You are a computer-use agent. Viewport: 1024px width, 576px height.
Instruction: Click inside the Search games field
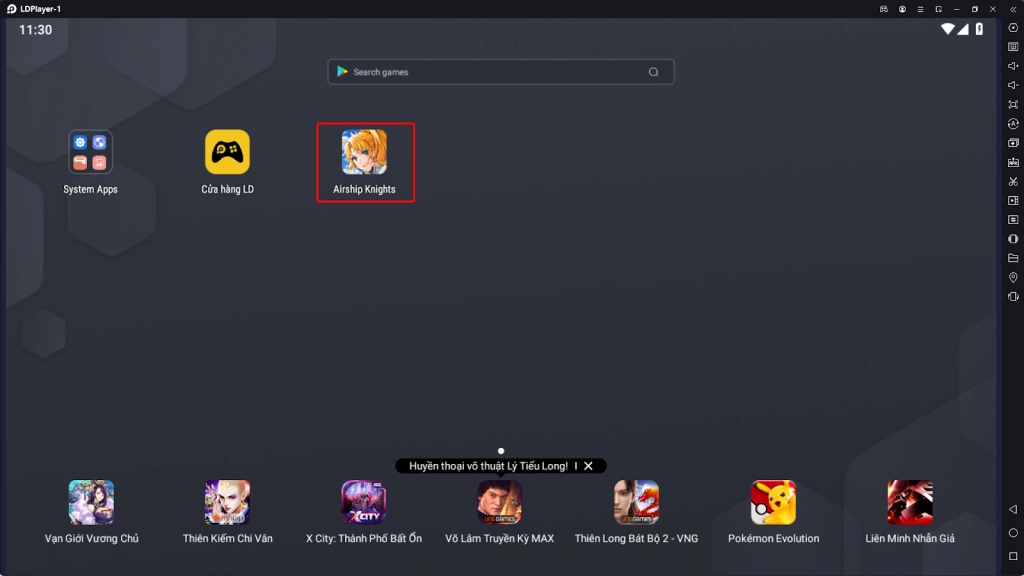click(x=500, y=72)
